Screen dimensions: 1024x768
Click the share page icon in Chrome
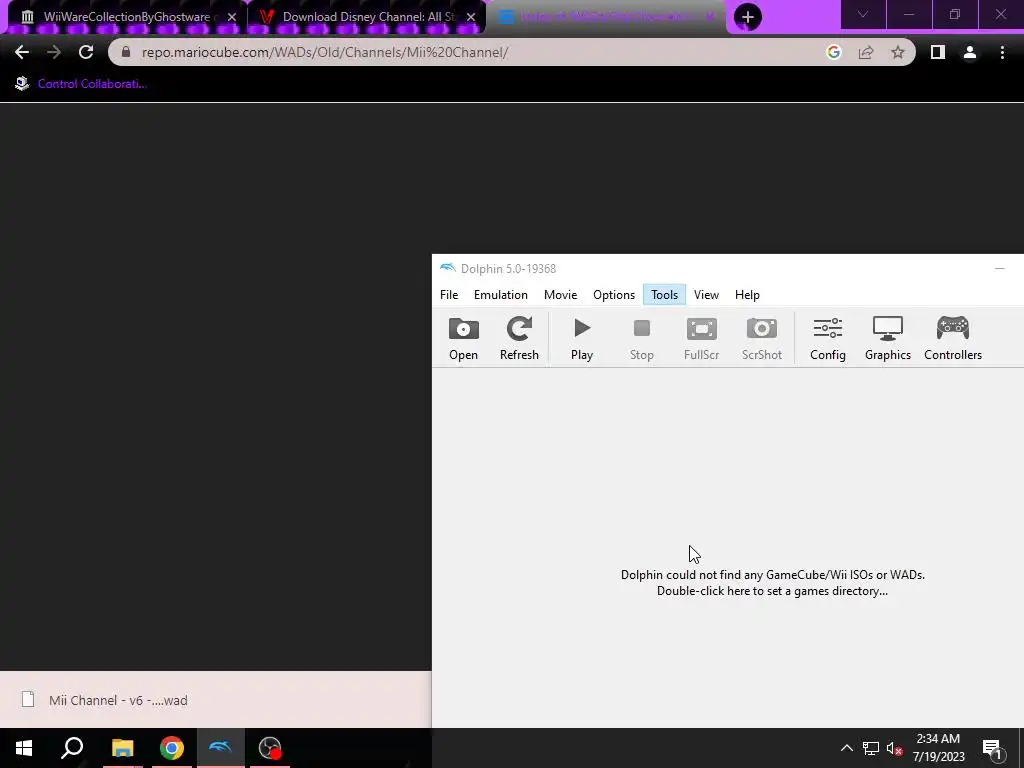point(866,52)
